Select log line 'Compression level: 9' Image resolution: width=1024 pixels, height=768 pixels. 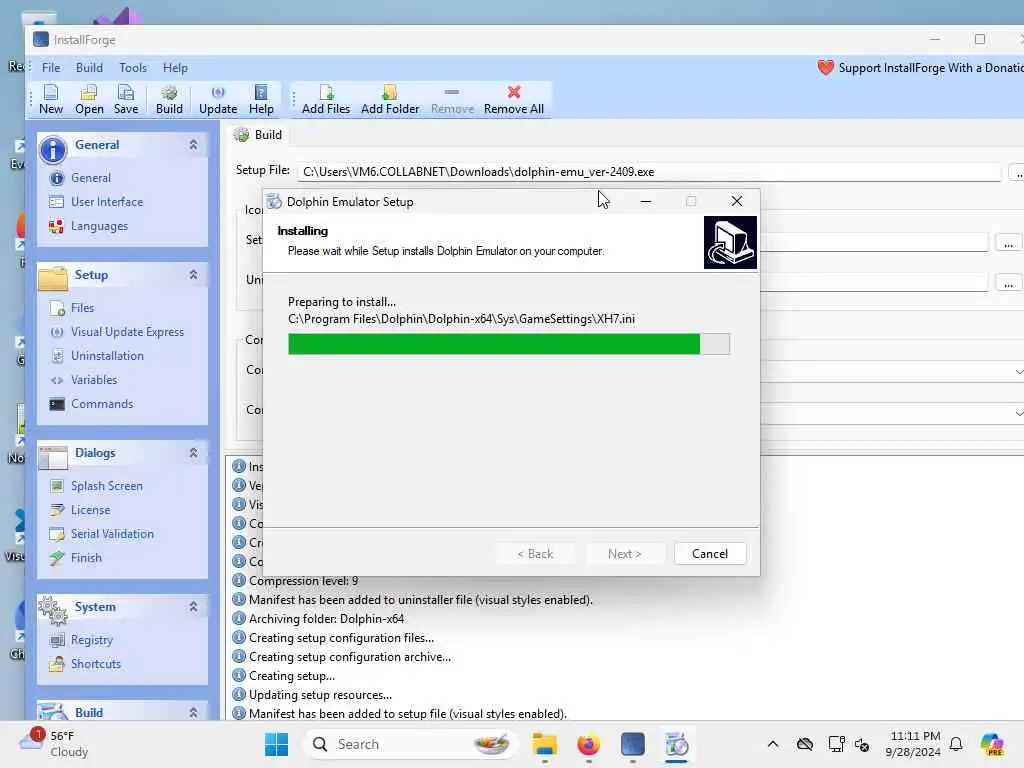(304, 581)
